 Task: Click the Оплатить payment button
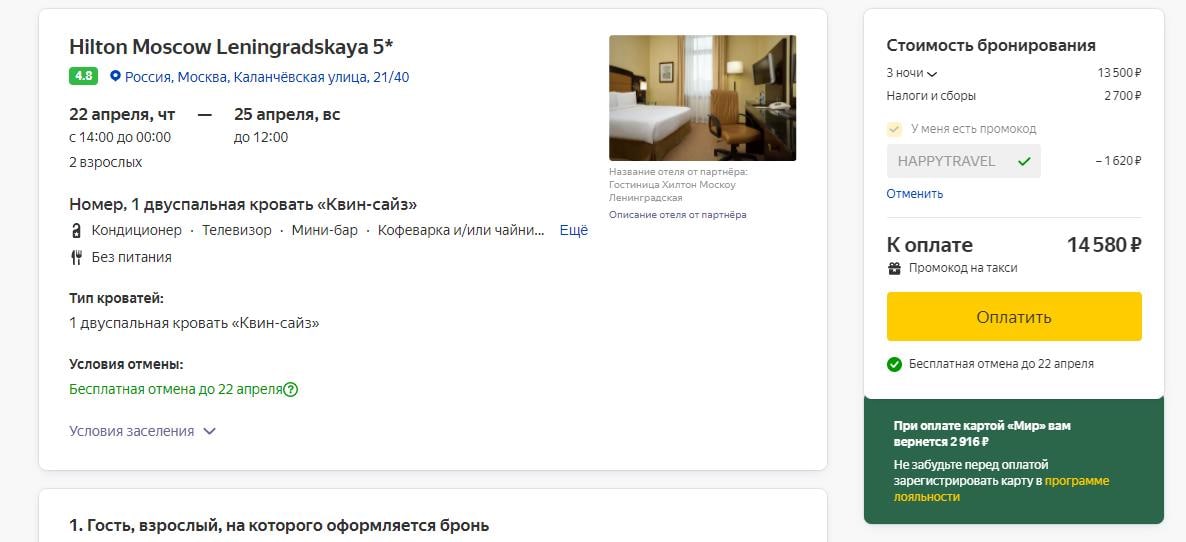1014,317
